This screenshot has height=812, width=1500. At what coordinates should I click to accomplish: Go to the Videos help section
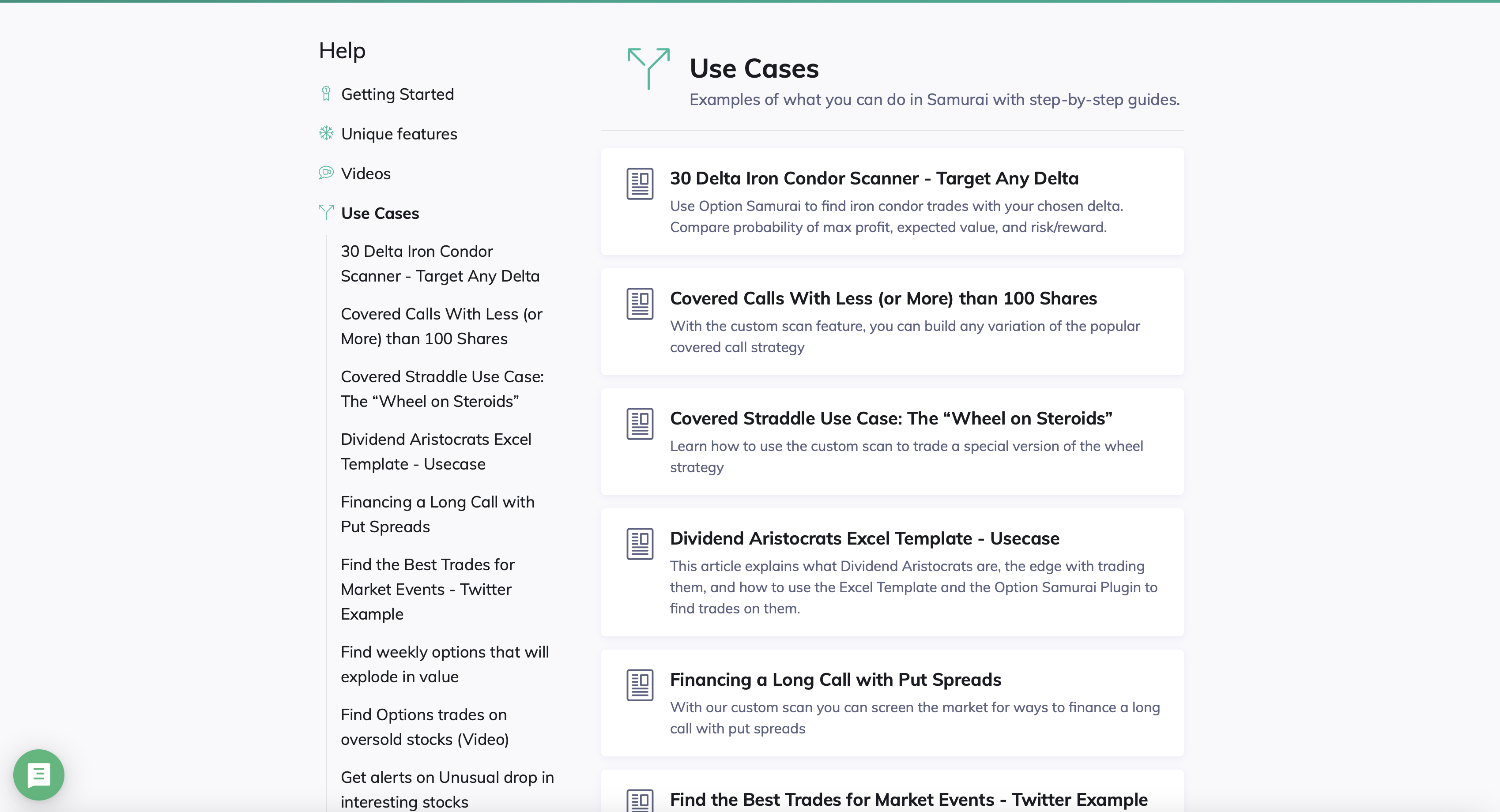366,173
